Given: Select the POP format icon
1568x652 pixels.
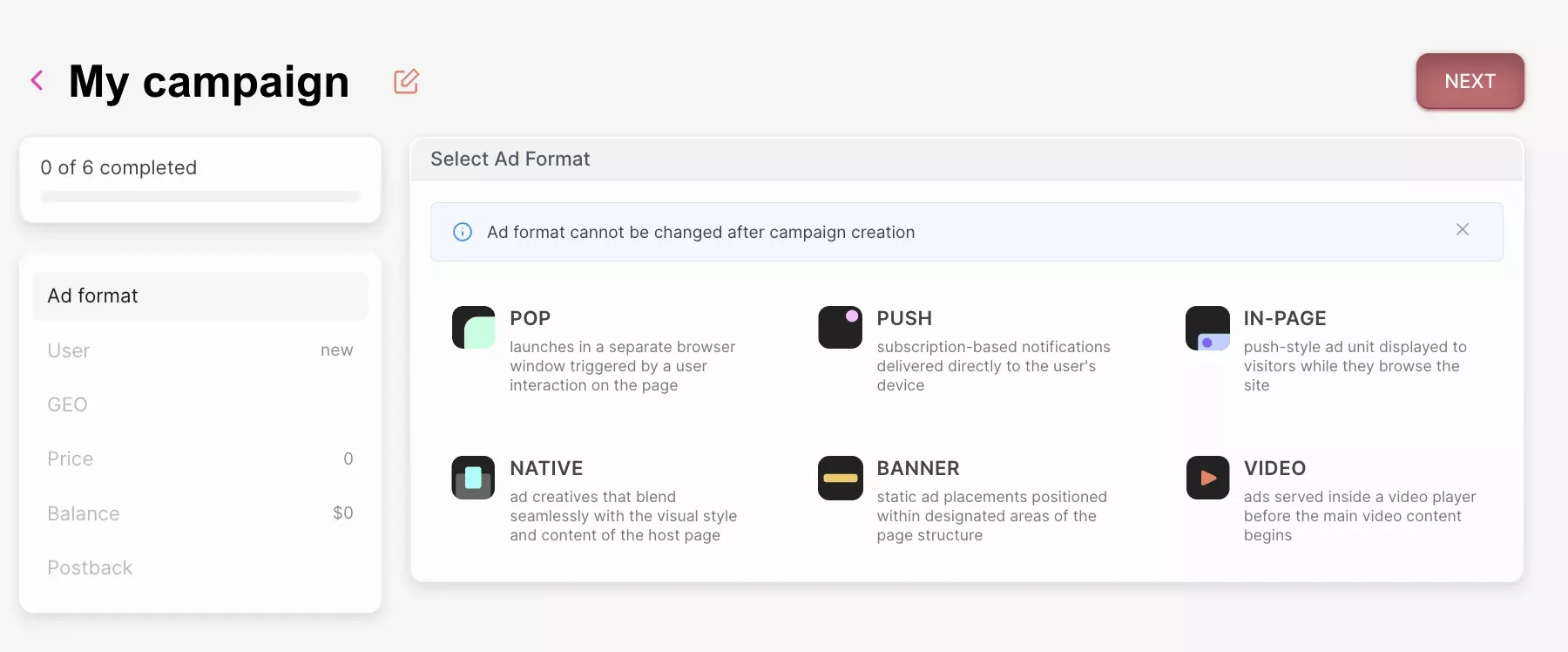Looking at the screenshot, I should pos(473,327).
